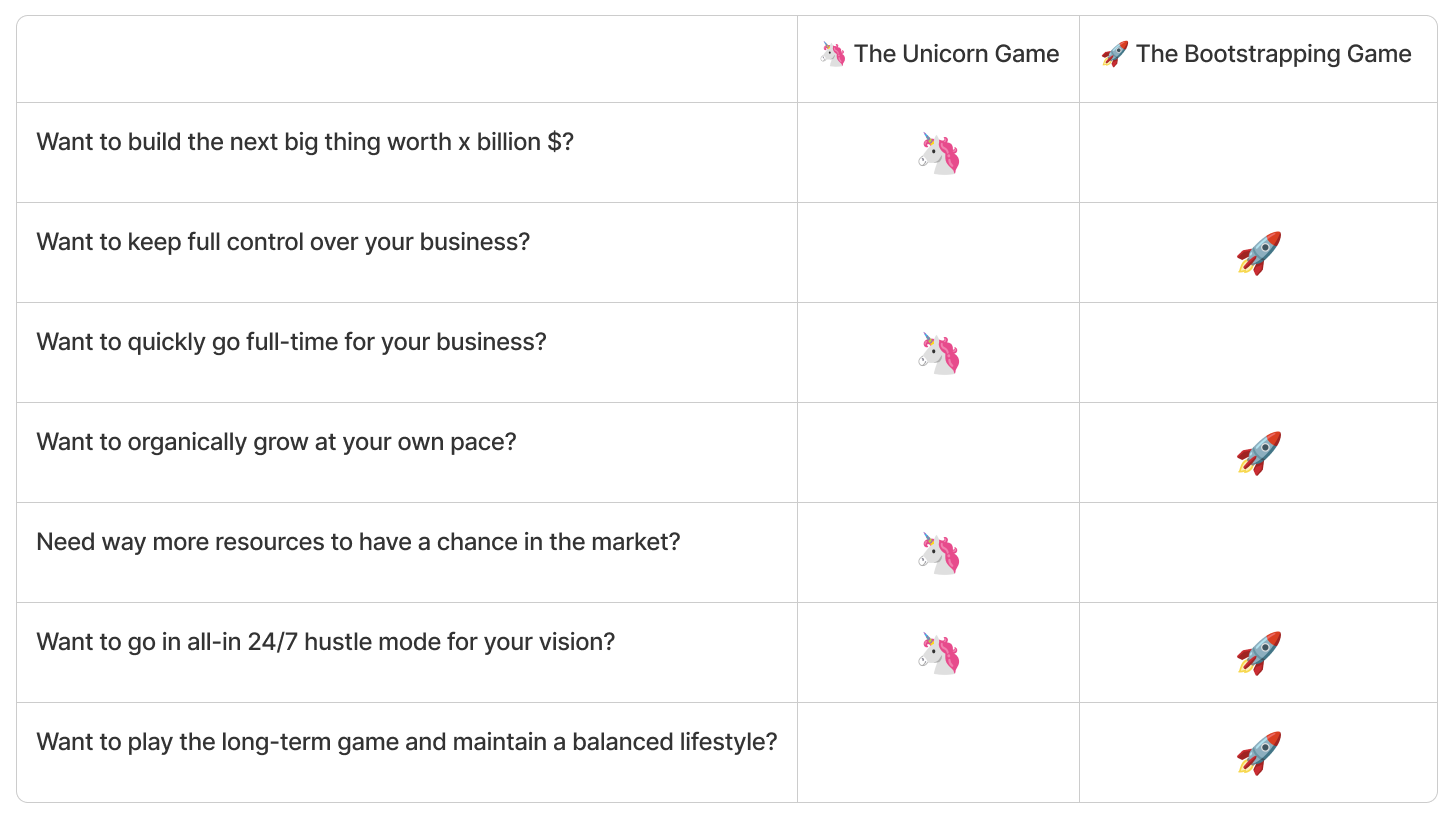The height and width of the screenshot is (819, 1453).
Task: Click the unicorn icon in the more resources row
Action: tap(939, 553)
